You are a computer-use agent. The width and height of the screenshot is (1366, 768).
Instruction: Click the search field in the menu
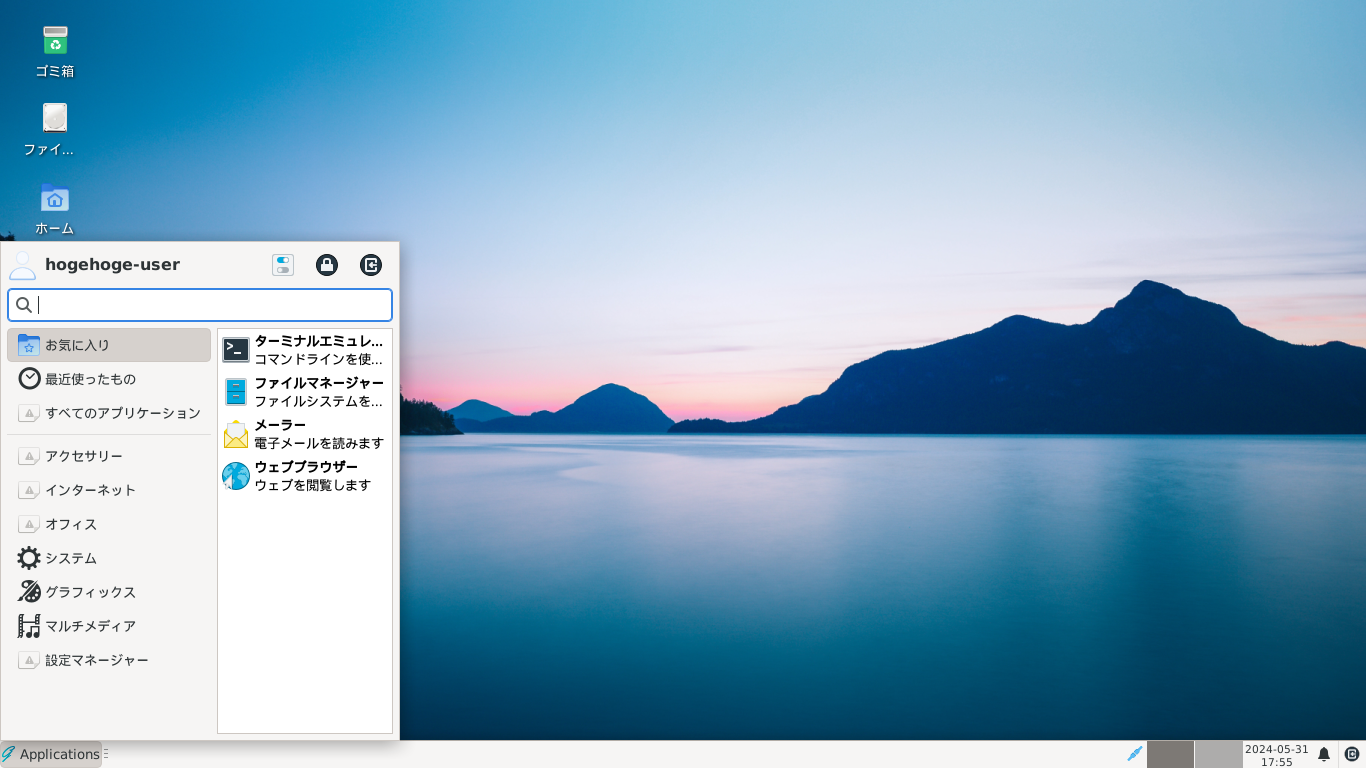point(200,305)
